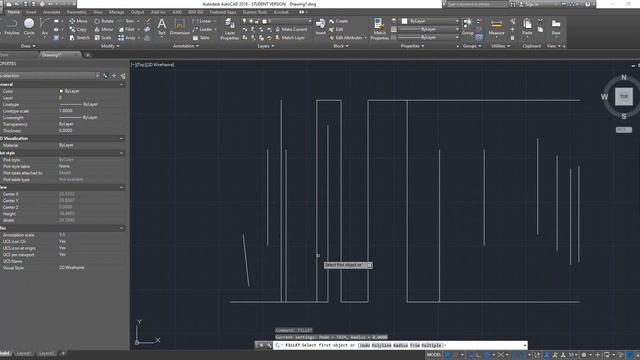
Task: Open the Insert block tool
Action: [321, 27]
